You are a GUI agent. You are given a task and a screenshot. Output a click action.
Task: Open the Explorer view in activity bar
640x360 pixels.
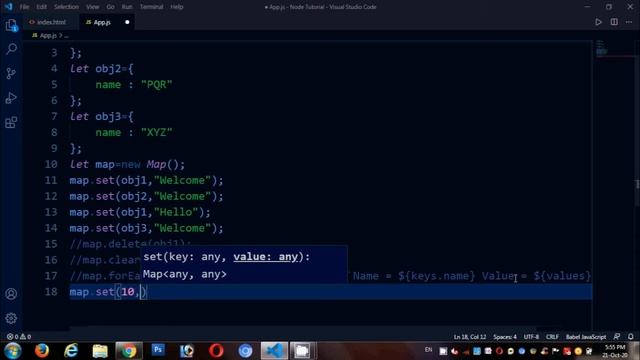[x=11, y=25]
